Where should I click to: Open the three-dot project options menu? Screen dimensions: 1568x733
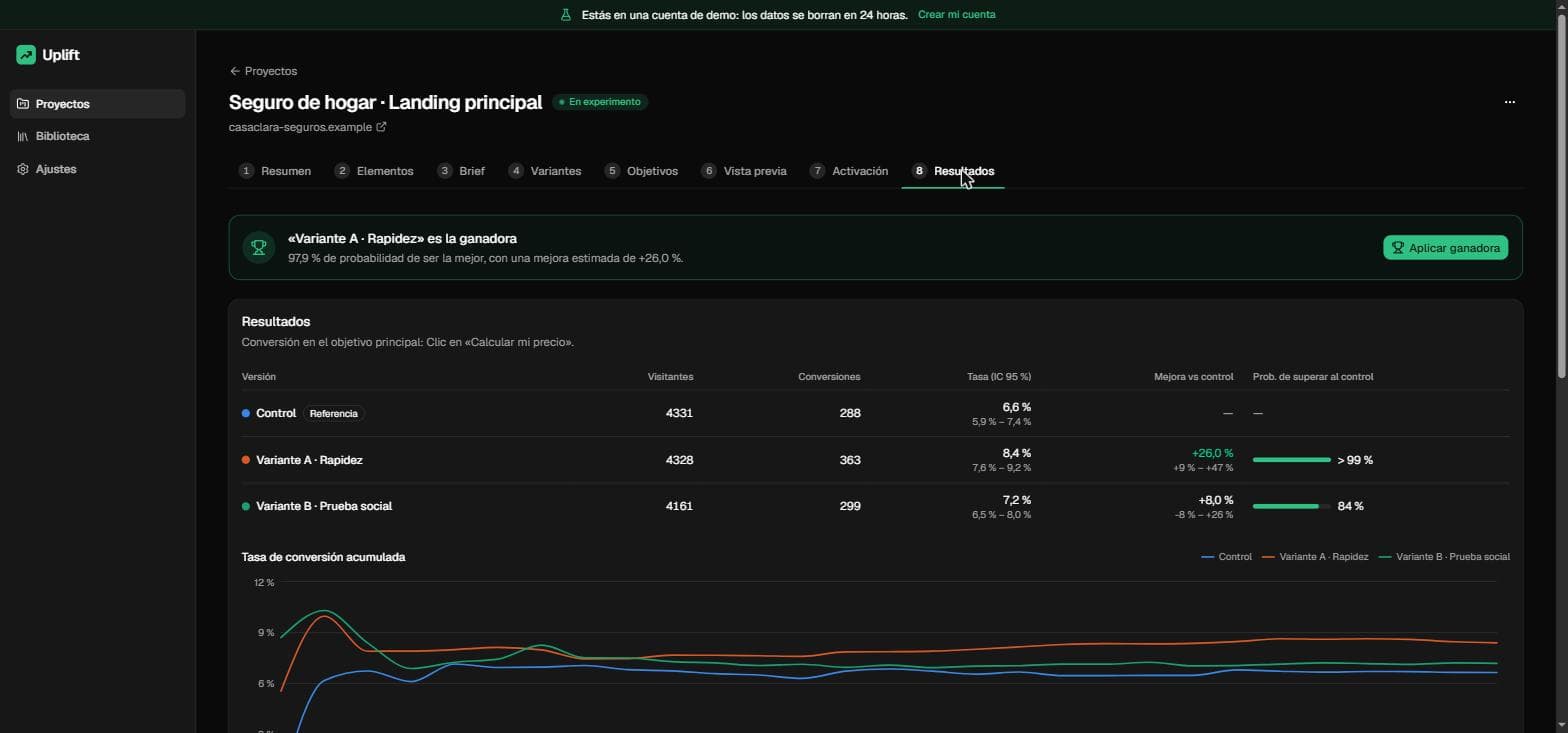click(x=1509, y=102)
